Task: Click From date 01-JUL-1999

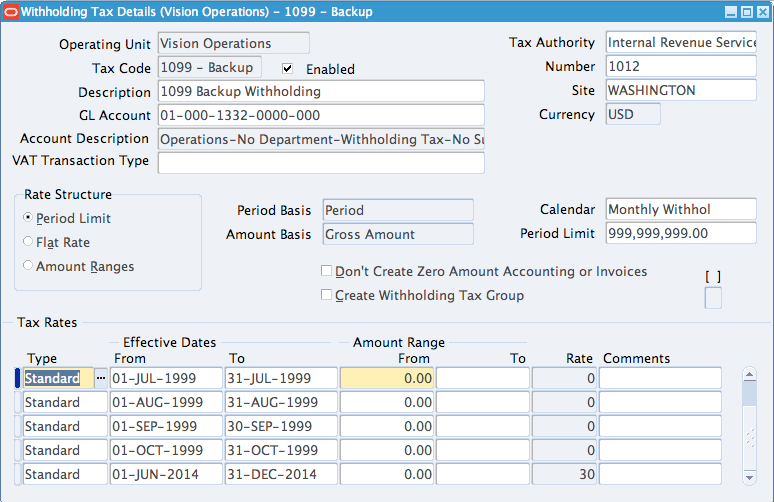Action: point(166,378)
